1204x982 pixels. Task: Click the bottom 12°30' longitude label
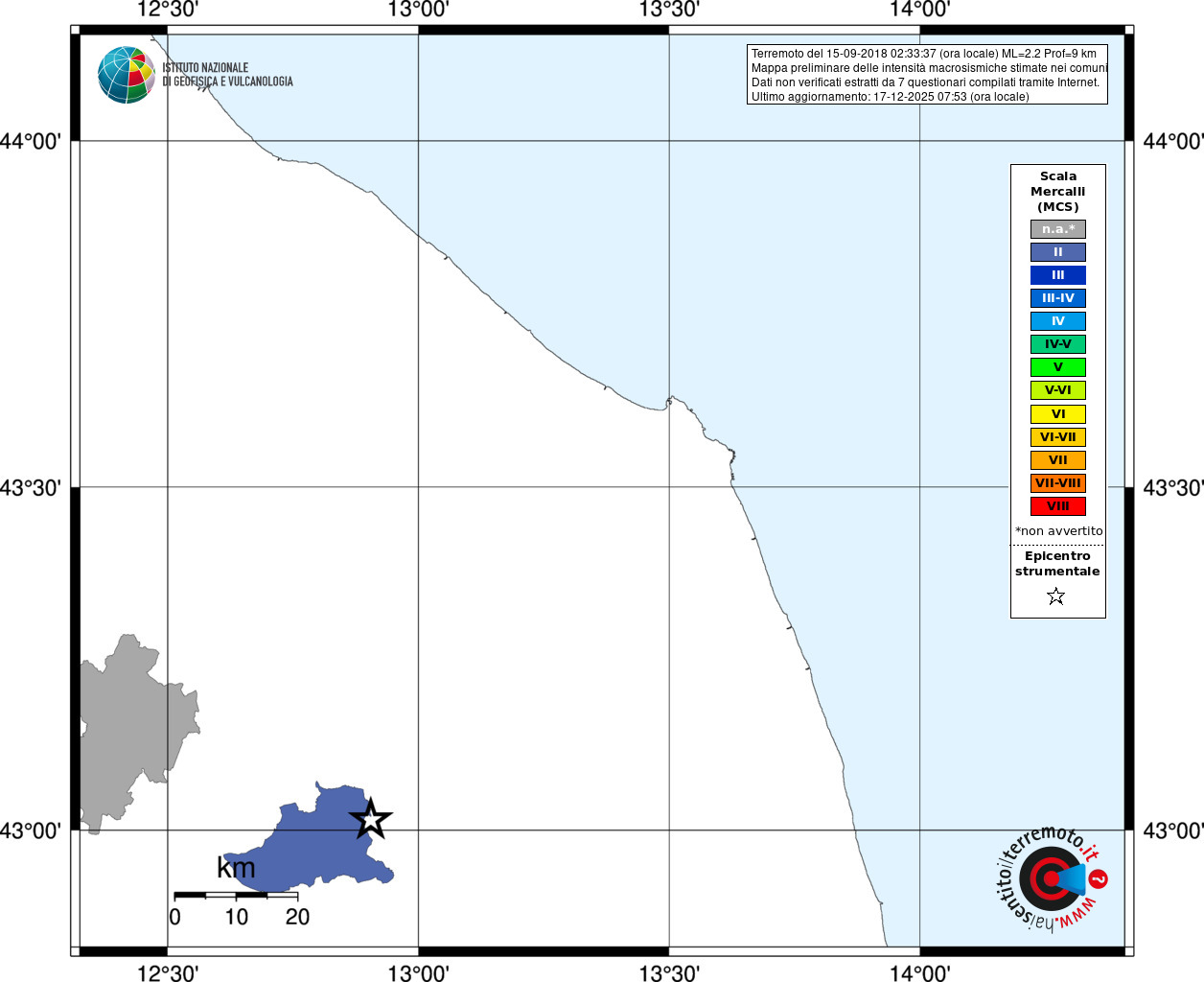coord(168,972)
